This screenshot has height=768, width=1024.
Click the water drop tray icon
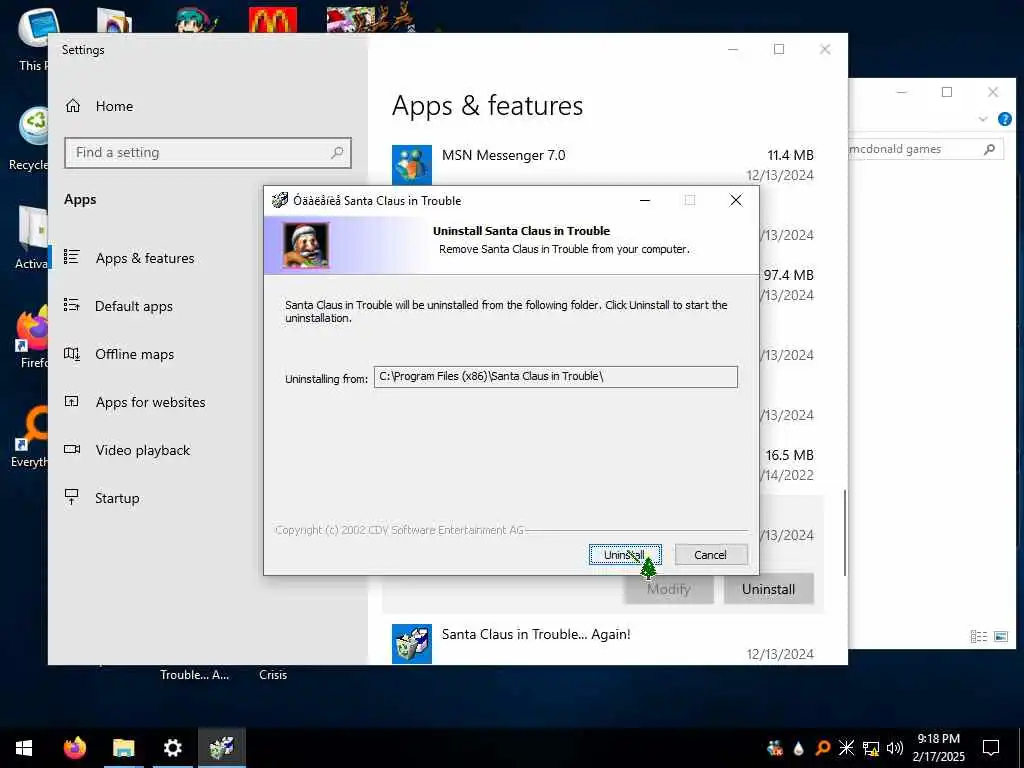pos(798,748)
